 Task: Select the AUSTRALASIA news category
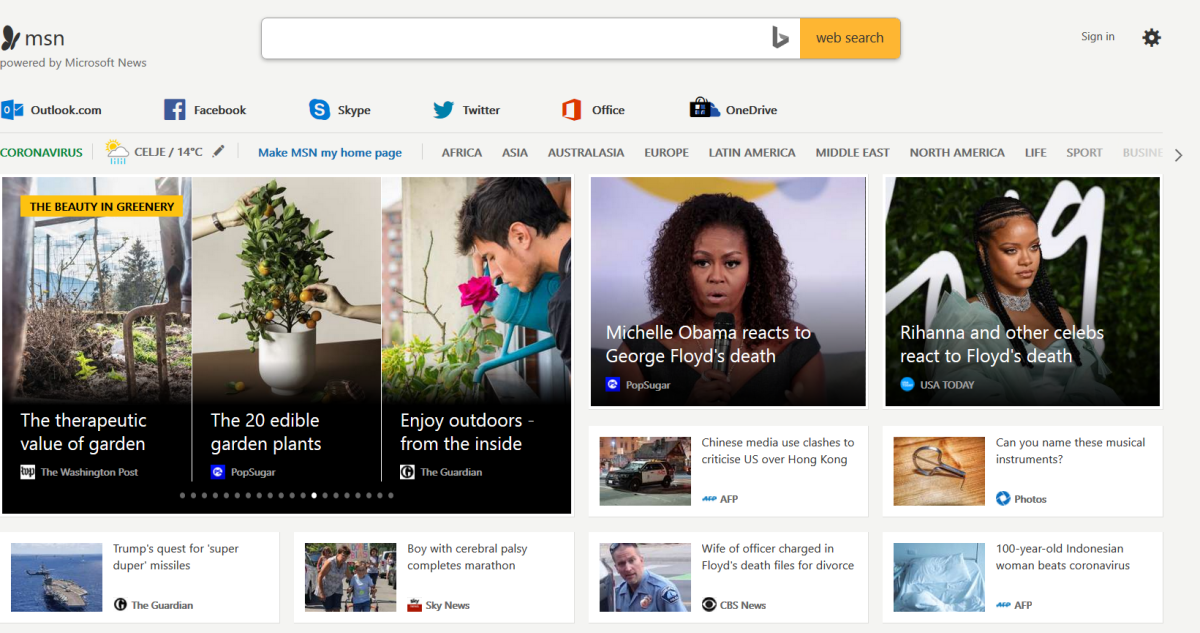pyautogui.click(x=586, y=153)
